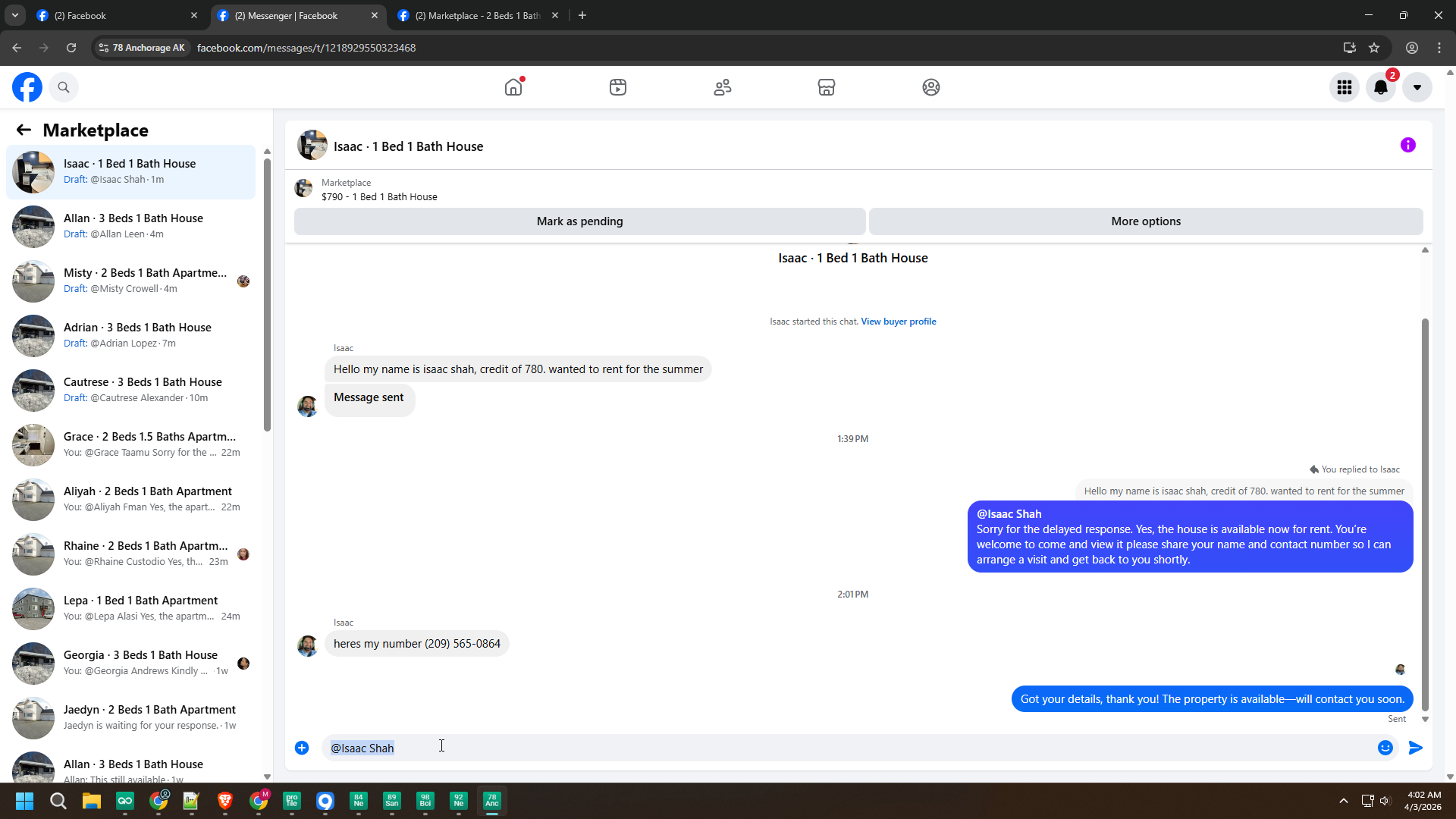Image resolution: width=1456 pixels, height=819 pixels.
Task: Go to the Home feed icon
Action: click(513, 87)
